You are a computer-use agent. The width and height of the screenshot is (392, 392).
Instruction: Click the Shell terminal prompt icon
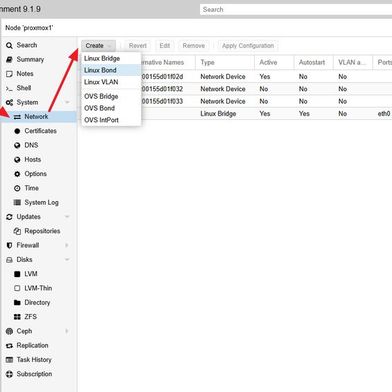pos(9,88)
